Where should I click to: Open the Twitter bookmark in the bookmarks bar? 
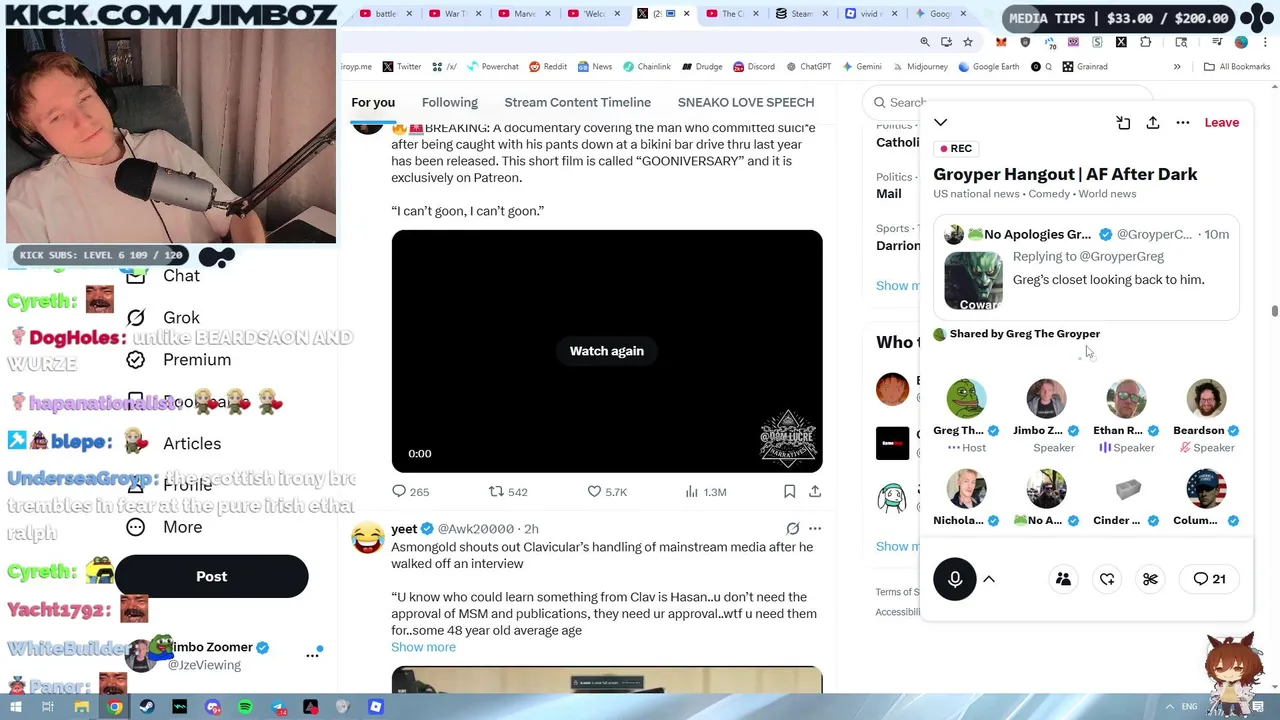pyautogui.click(x=401, y=67)
